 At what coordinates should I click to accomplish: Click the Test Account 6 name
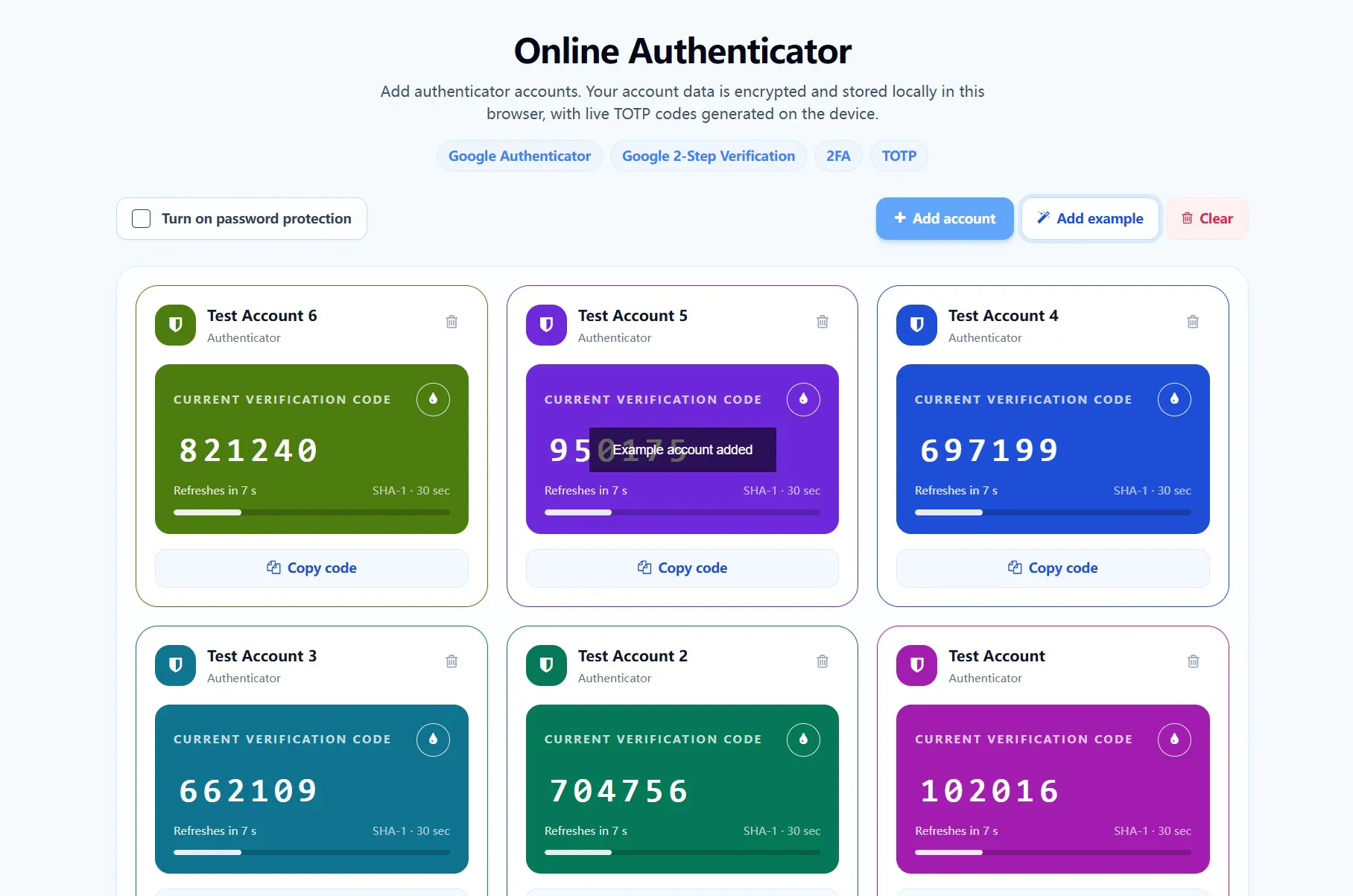click(x=262, y=316)
